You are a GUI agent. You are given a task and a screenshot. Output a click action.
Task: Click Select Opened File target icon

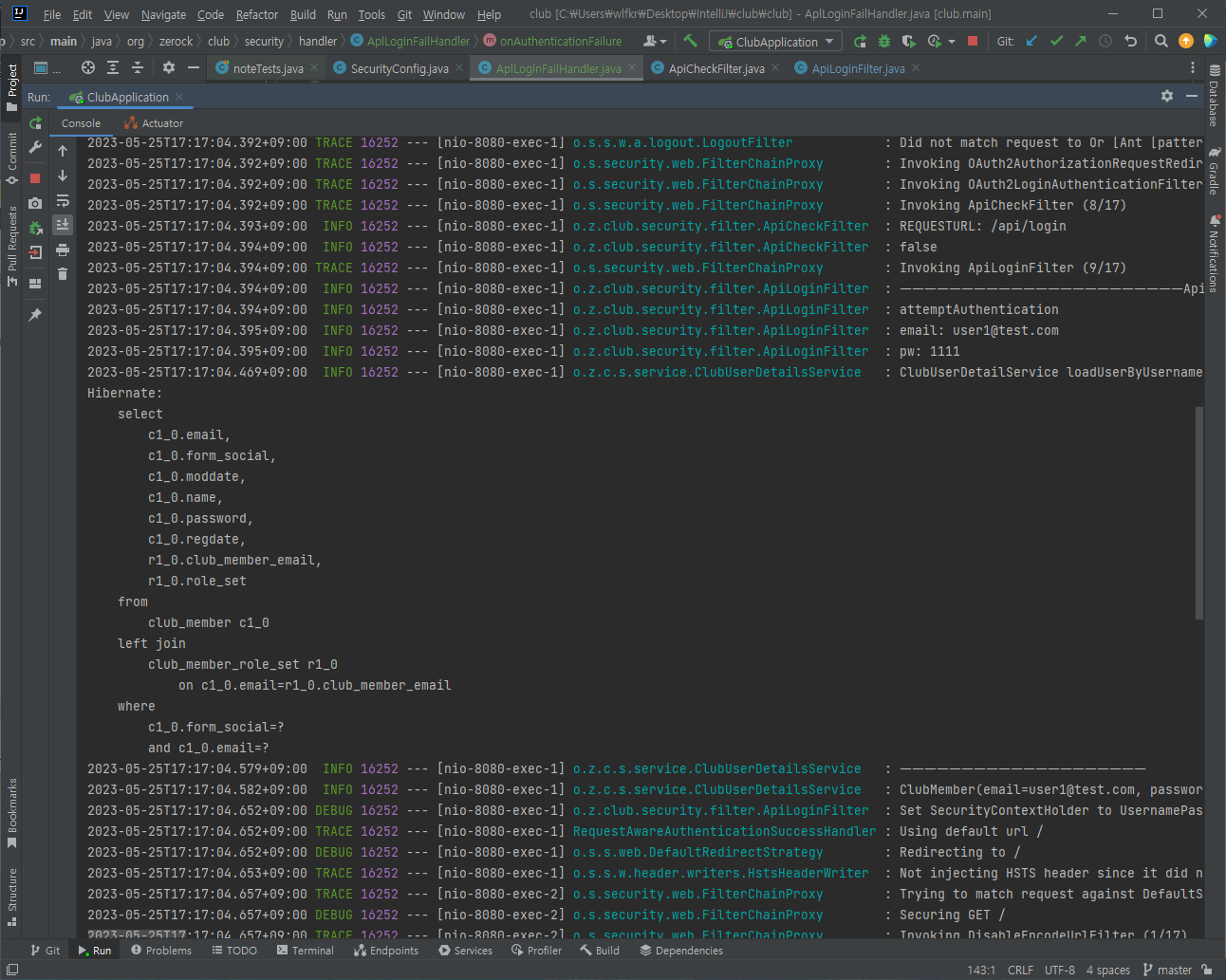click(x=88, y=67)
